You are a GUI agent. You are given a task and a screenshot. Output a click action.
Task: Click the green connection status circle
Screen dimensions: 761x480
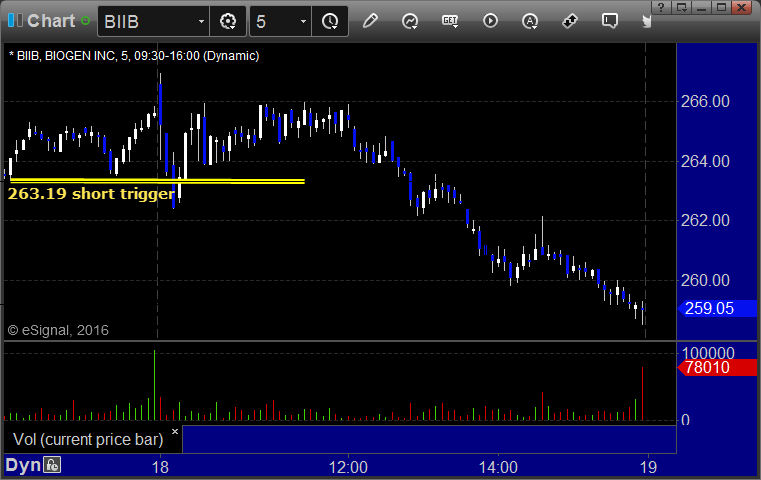pos(85,21)
